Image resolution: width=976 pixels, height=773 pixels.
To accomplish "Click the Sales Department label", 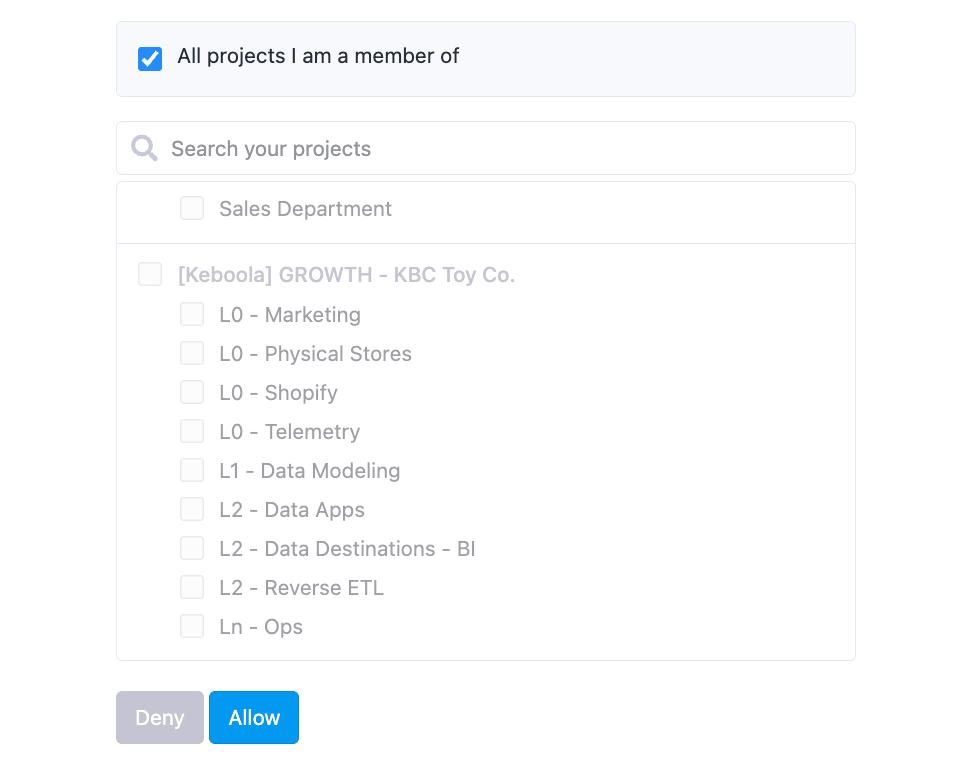I will pos(305,208).
